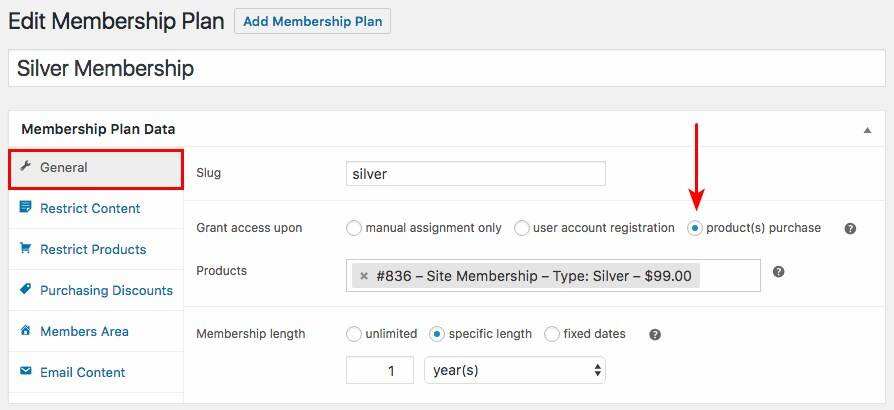The height and width of the screenshot is (410, 894).
Task: Select manual assignment only option
Action: pyautogui.click(x=354, y=228)
